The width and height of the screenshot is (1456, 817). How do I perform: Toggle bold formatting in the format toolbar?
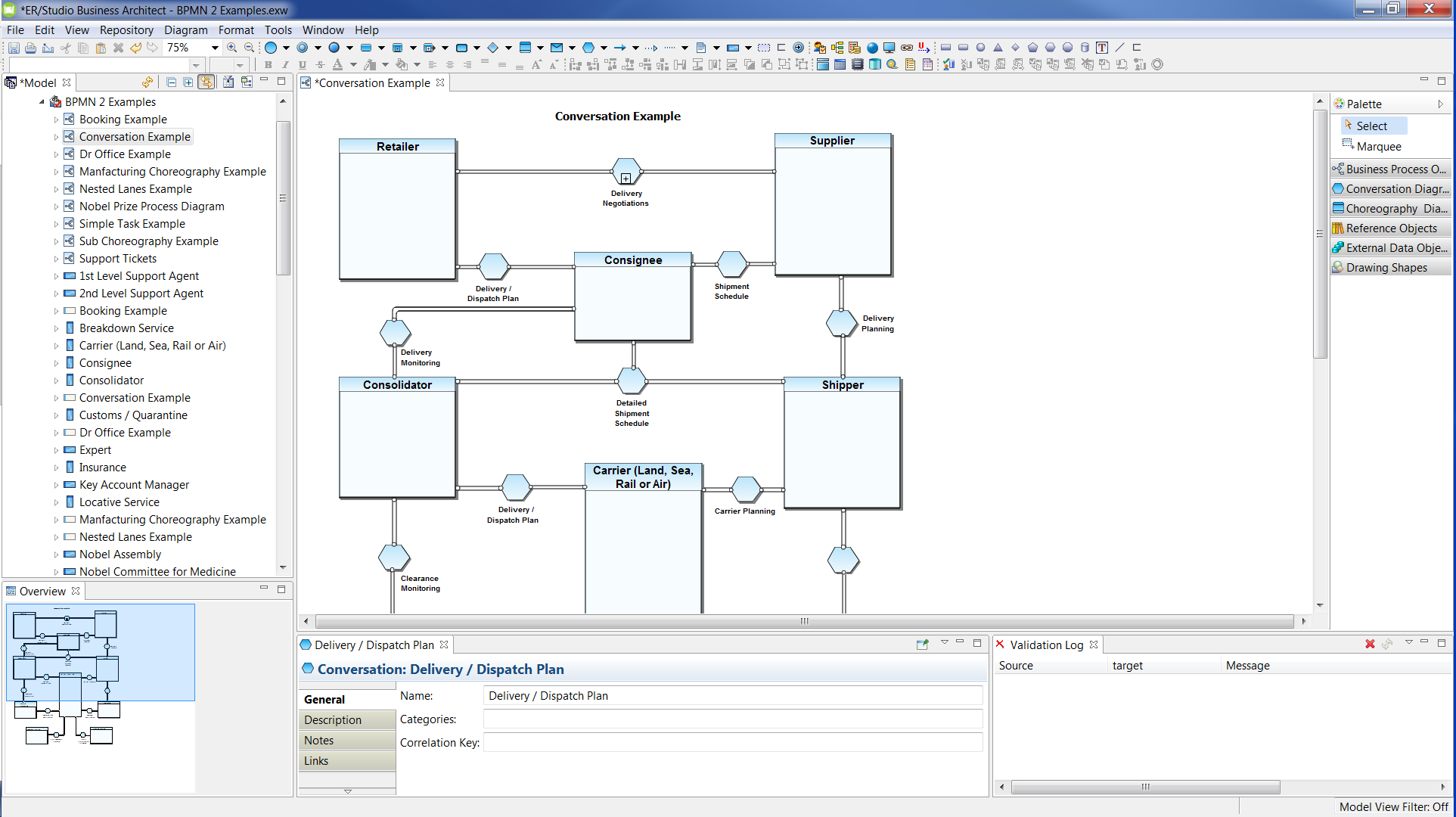[x=267, y=64]
